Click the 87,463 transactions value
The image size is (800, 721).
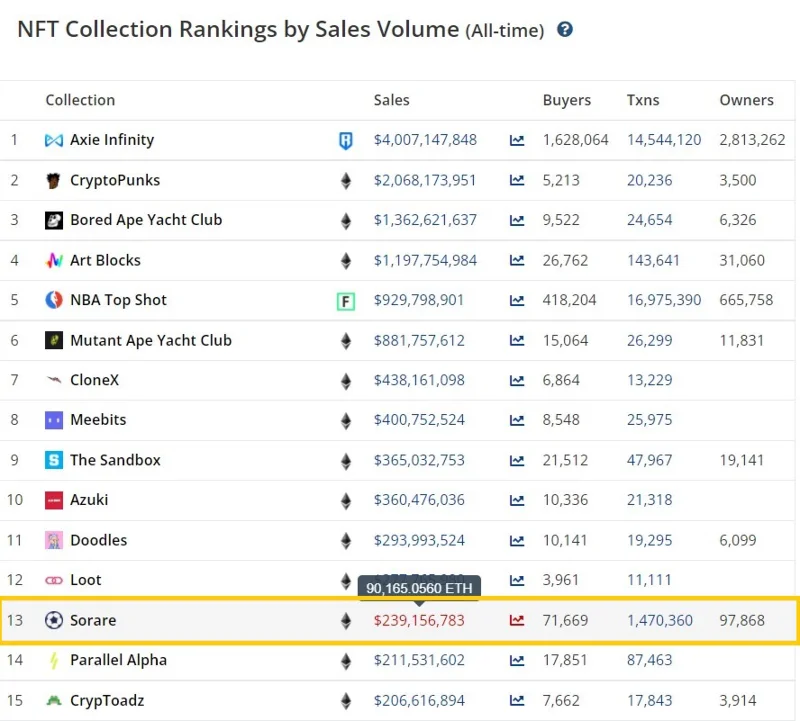point(649,660)
